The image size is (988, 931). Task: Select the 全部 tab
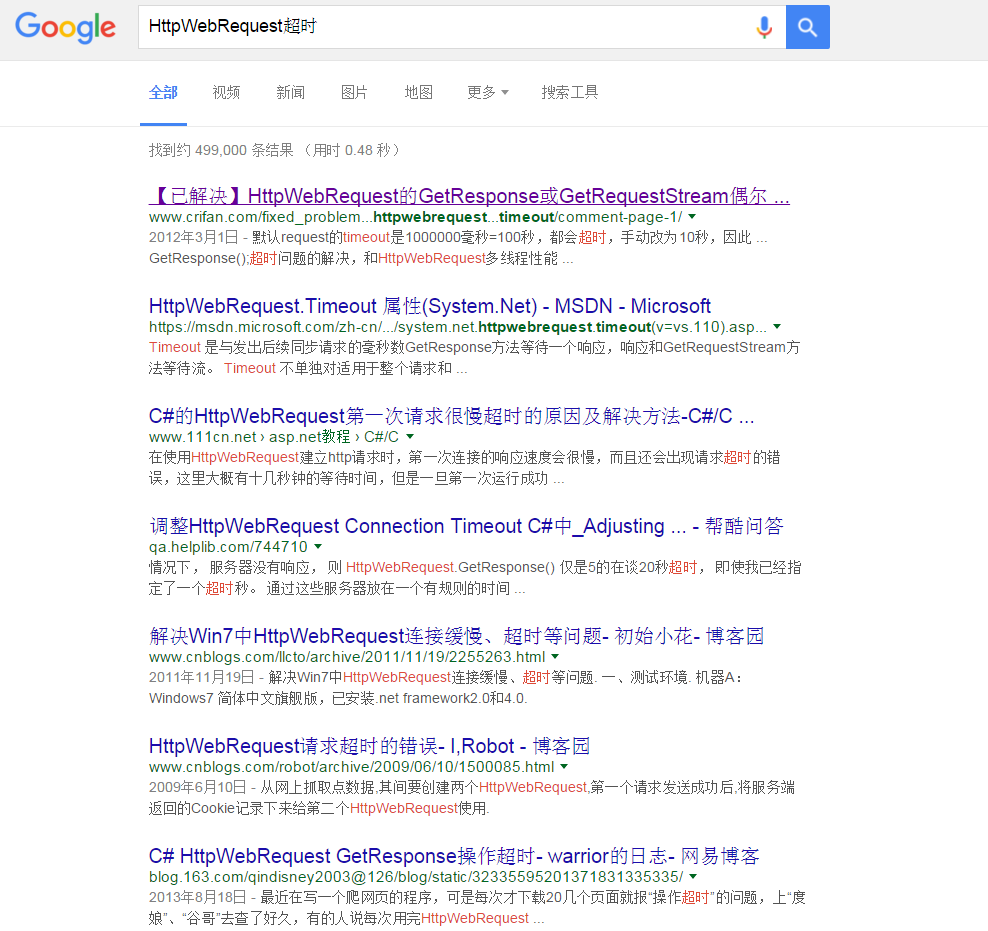point(163,93)
